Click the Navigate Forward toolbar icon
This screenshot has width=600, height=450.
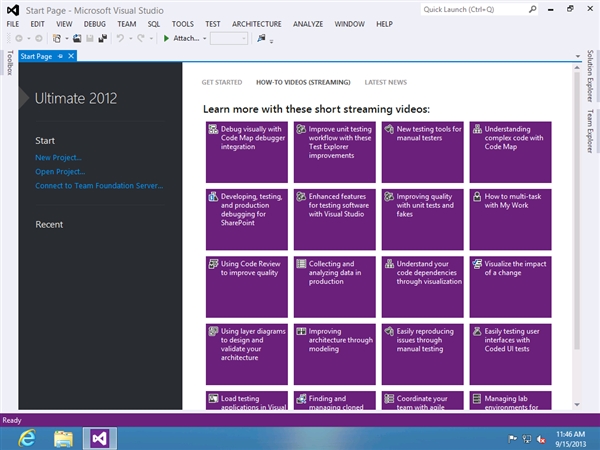[39, 38]
